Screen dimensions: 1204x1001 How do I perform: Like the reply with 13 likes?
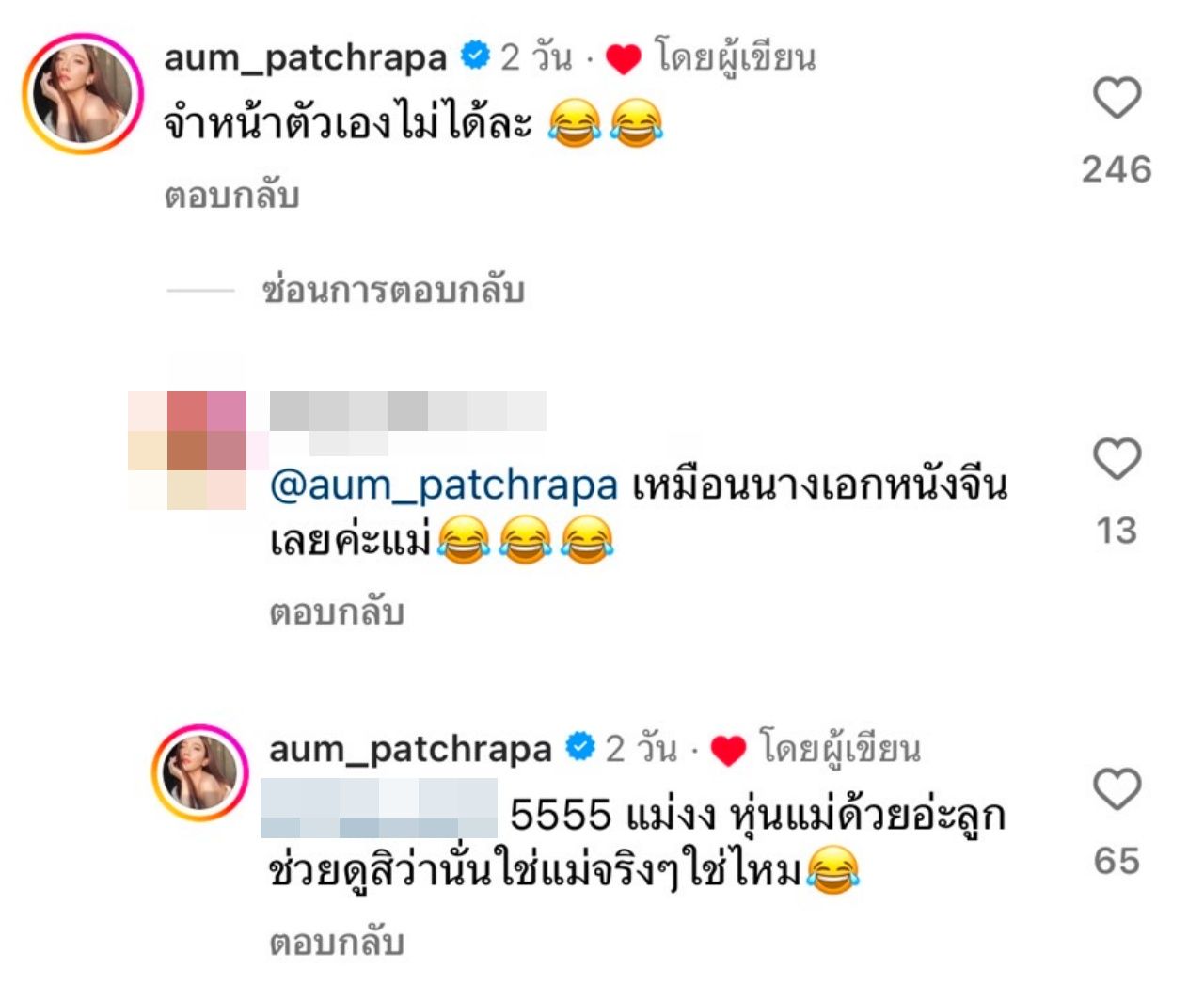click(x=1117, y=459)
